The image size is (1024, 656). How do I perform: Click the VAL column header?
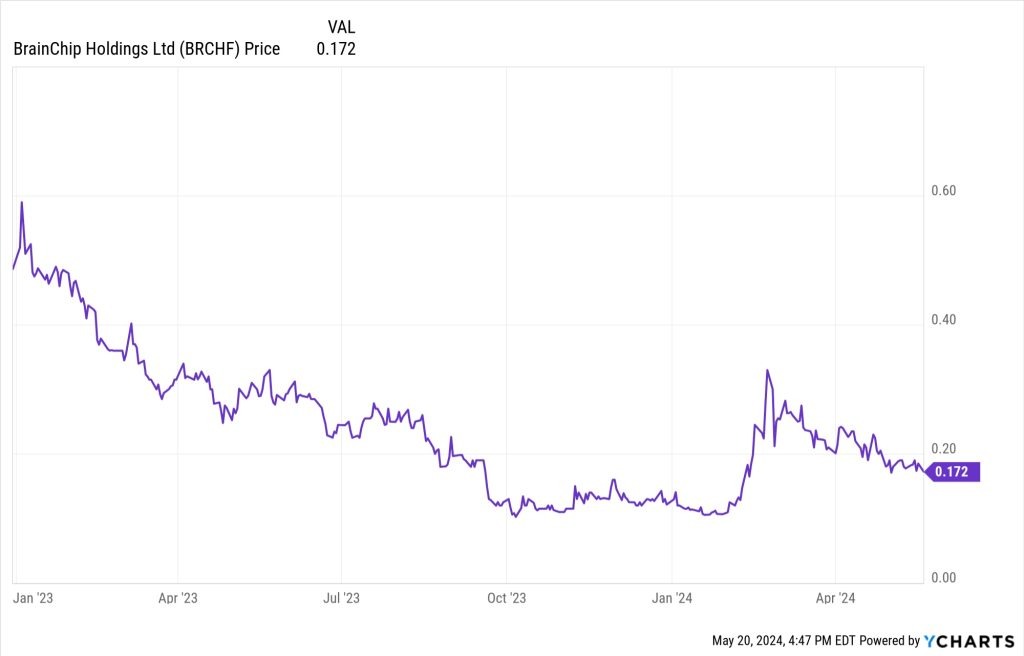coord(341,27)
